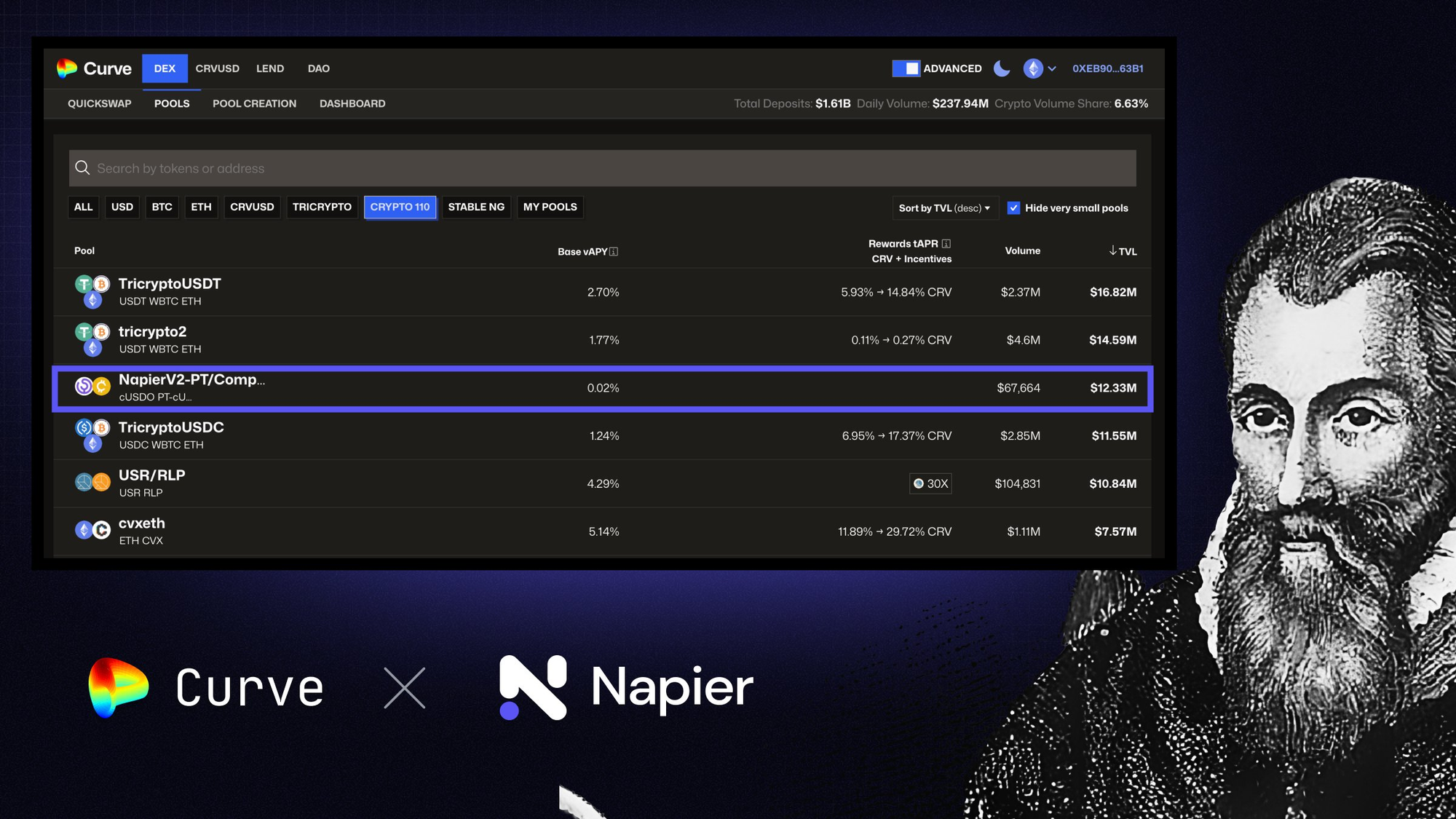Click USR/RLP pool token icons
1456x819 pixels.
tap(92, 482)
